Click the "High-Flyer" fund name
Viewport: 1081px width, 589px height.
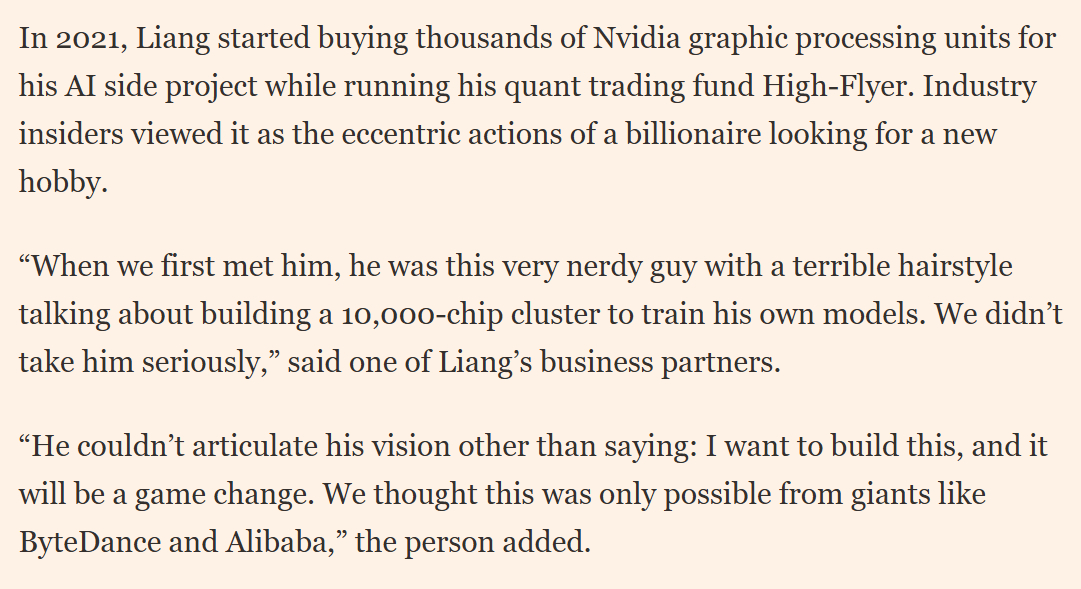tap(838, 88)
